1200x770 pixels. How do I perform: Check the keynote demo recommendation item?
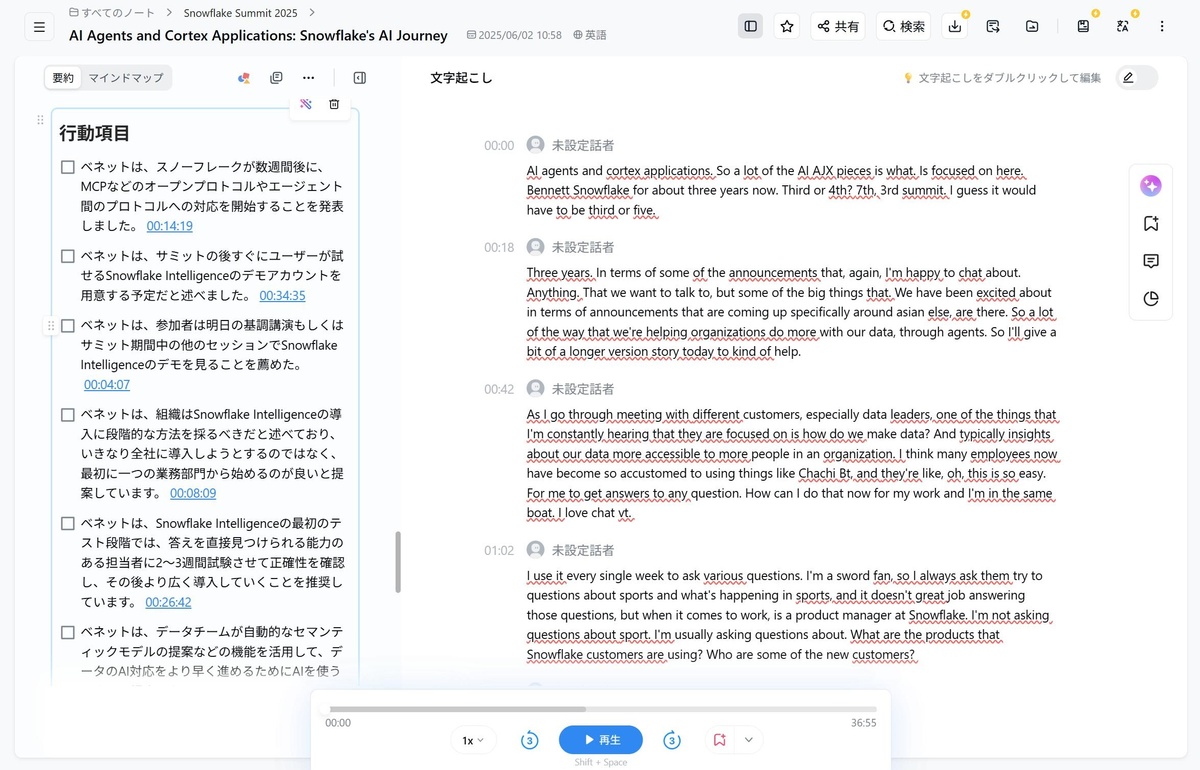tap(68, 326)
